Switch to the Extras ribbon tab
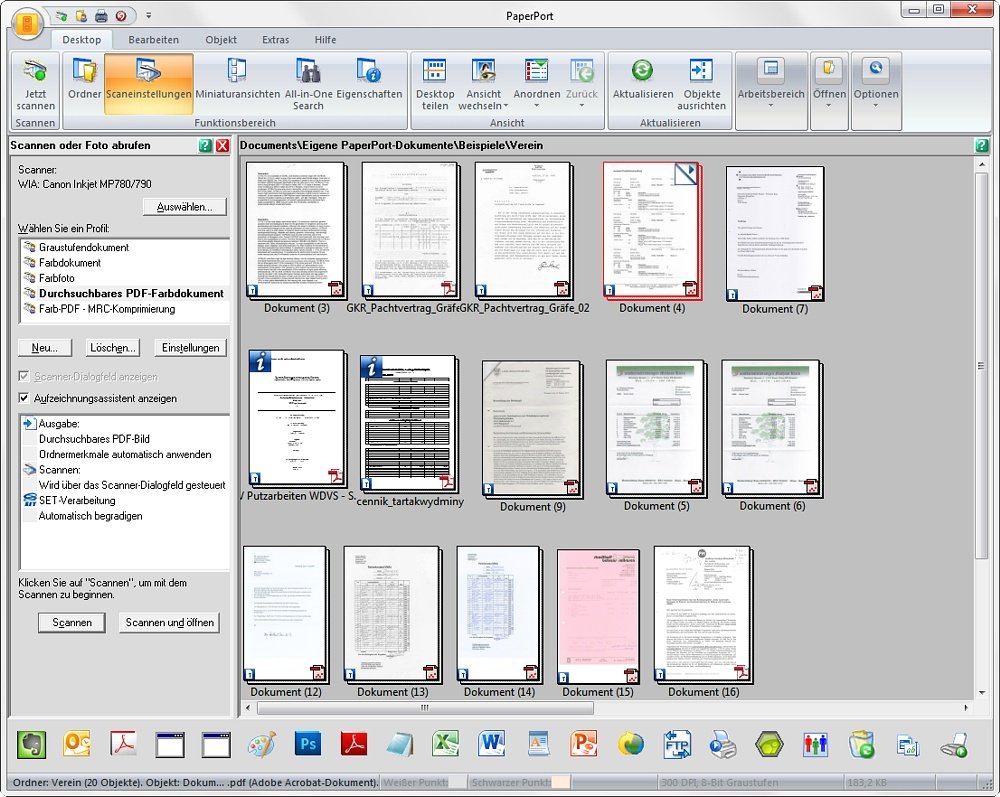1000x797 pixels. (x=276, y=40)
